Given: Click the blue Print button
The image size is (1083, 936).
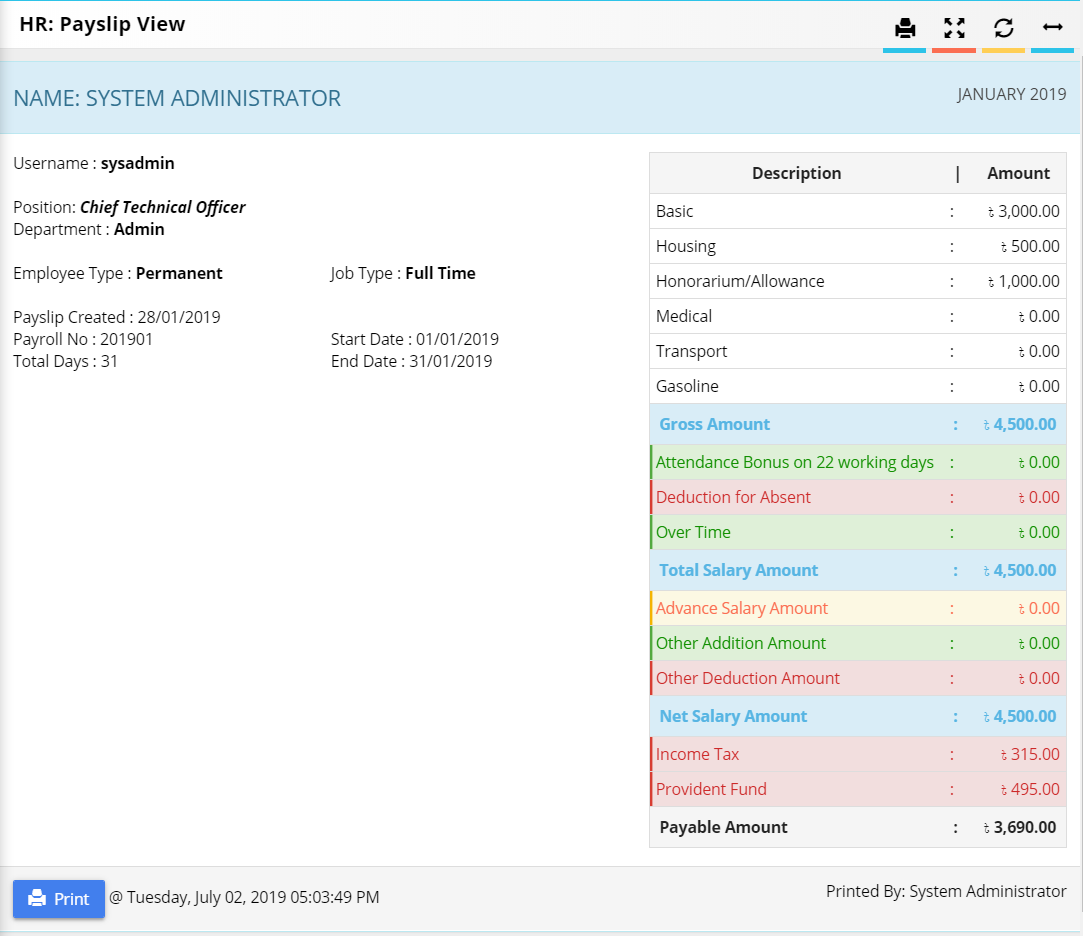Looking at the screenshot, I should click(59, 899).
